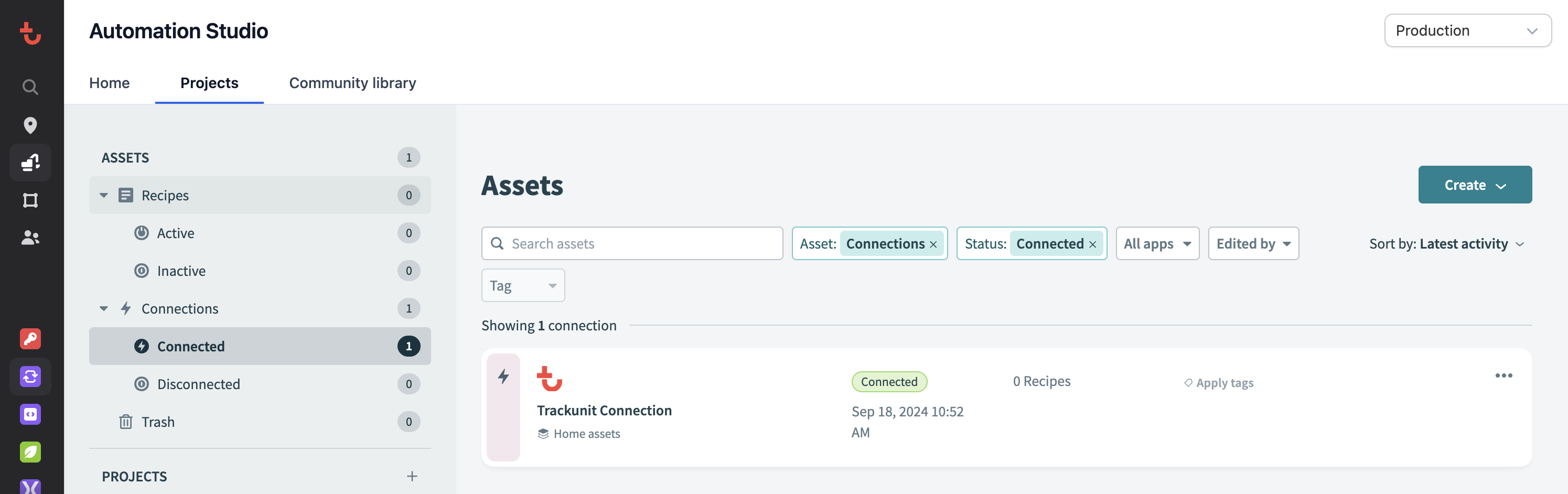This screenshot has width=1568, height=494.
Task: Collapse the Recipes tree section
Action: click(x=104, y=195)
